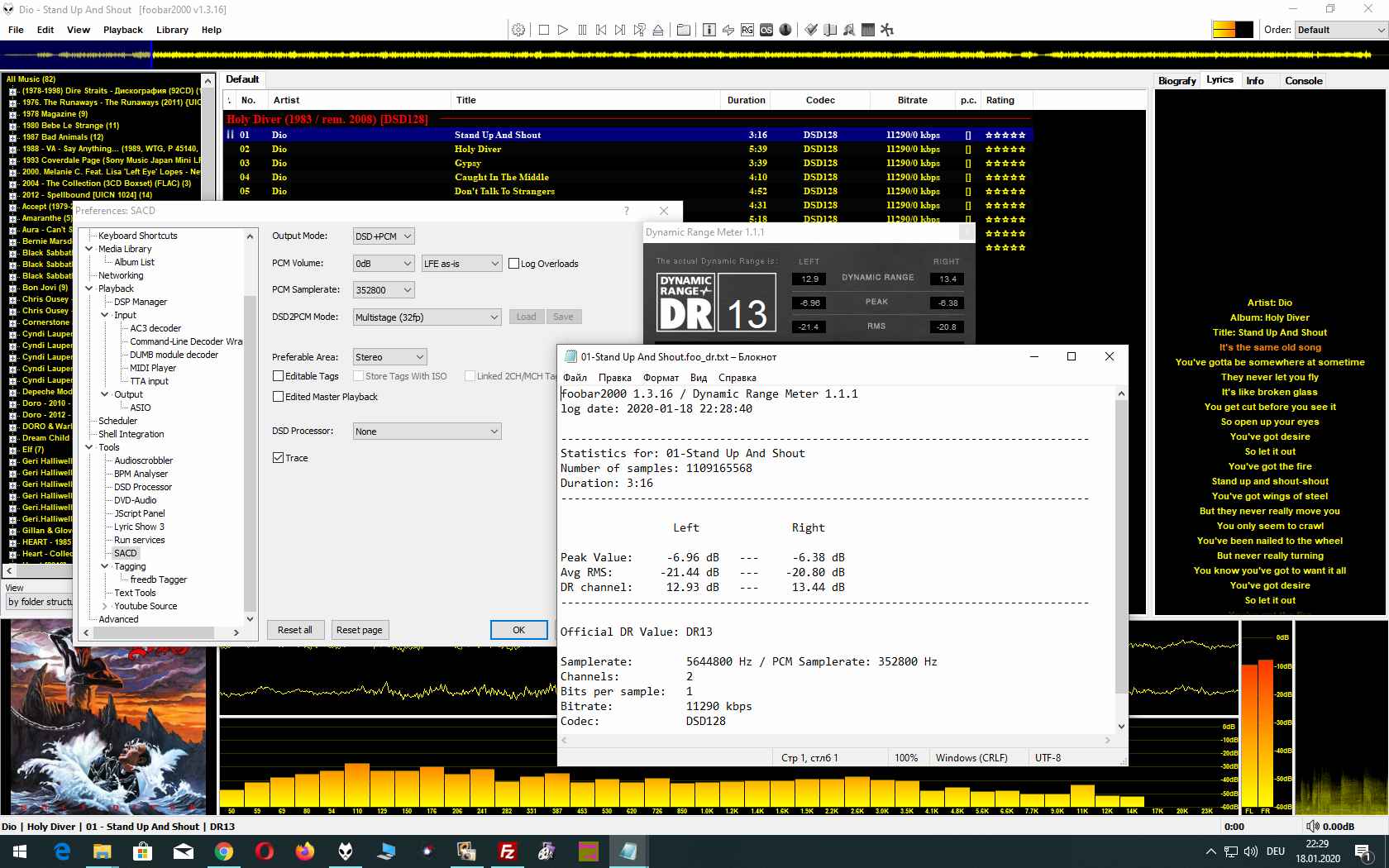Open the Output Mode dropdown
The width and height of the screenshot is (1389, 868).
[x=384, y=236]
